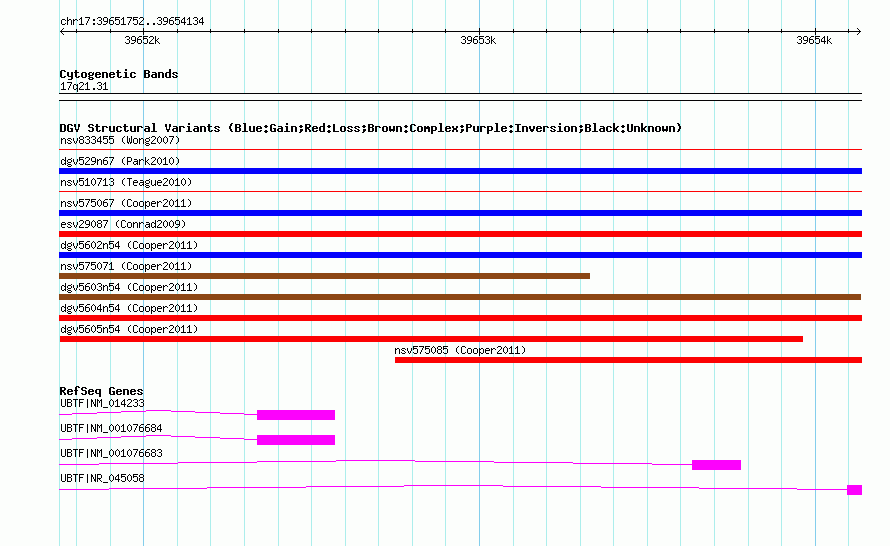Click the red dgv5604n54 loss bar
Viewport: 890px width, 546px height.
460,318
